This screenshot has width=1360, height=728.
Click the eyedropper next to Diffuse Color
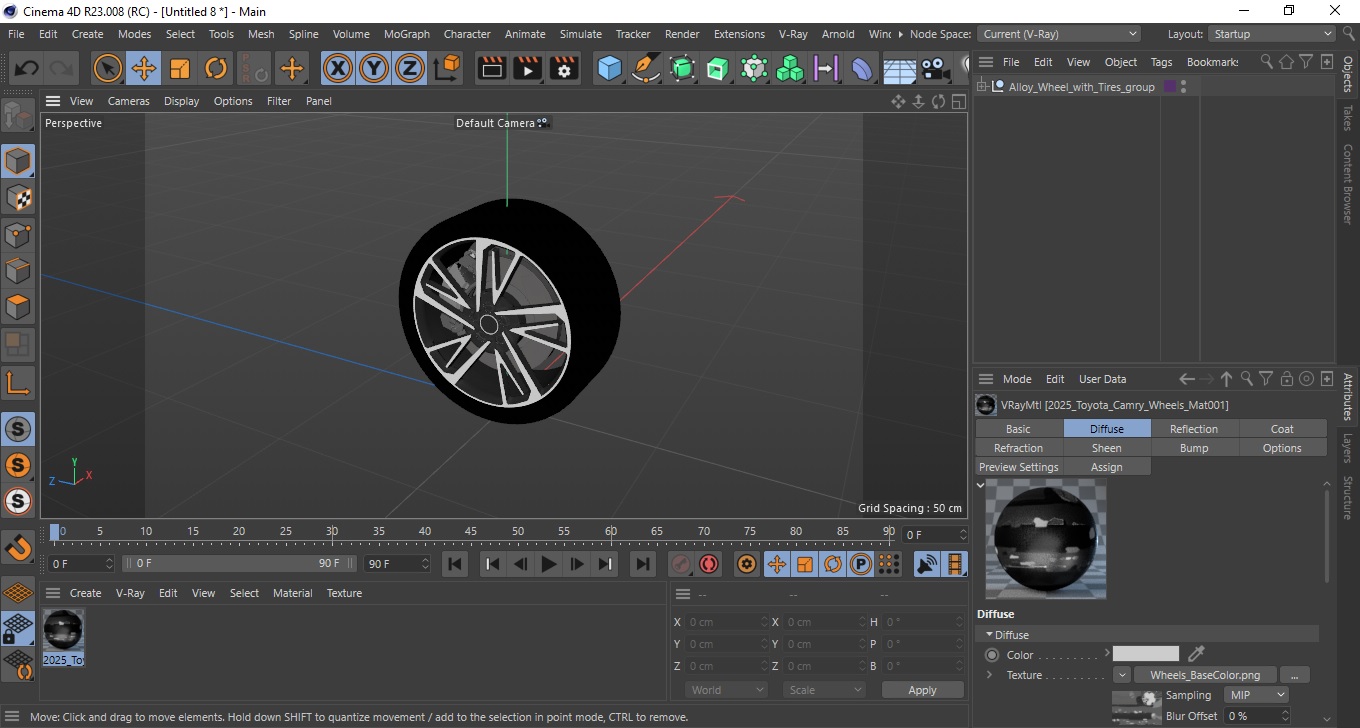[1196, 654]
